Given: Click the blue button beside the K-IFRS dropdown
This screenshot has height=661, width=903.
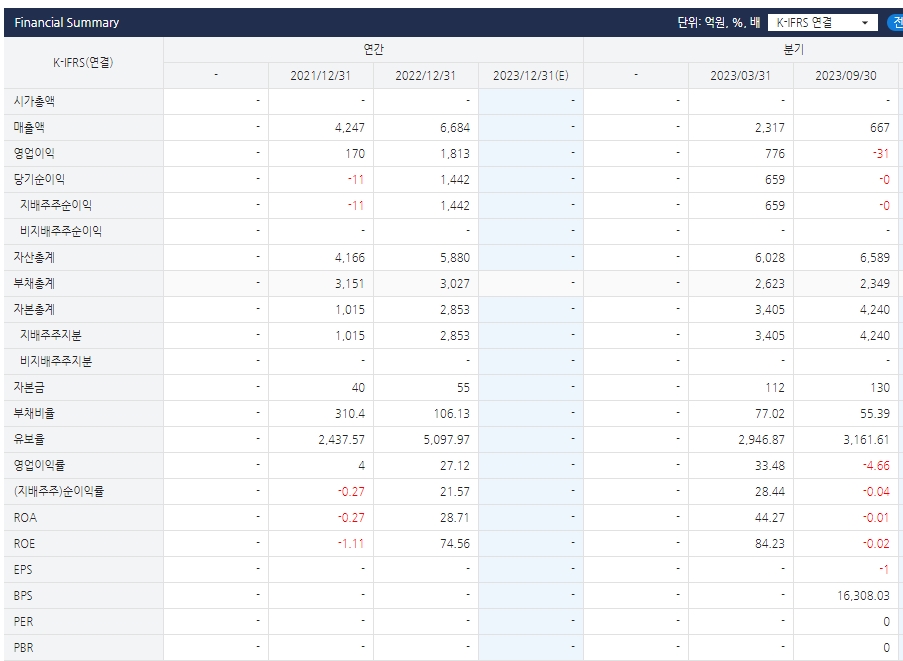Looking at the screenshot, I should pyautogui.click(x=896, y=22).
